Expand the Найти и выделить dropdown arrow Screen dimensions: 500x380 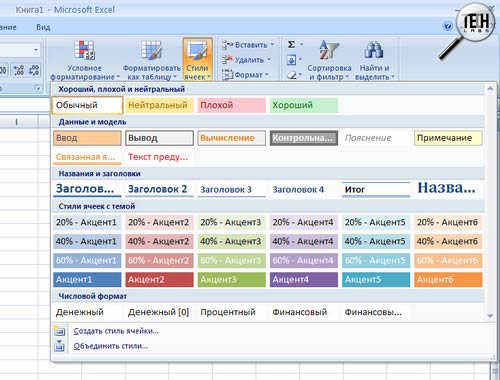pyautogui.click(x=393, y=77)
